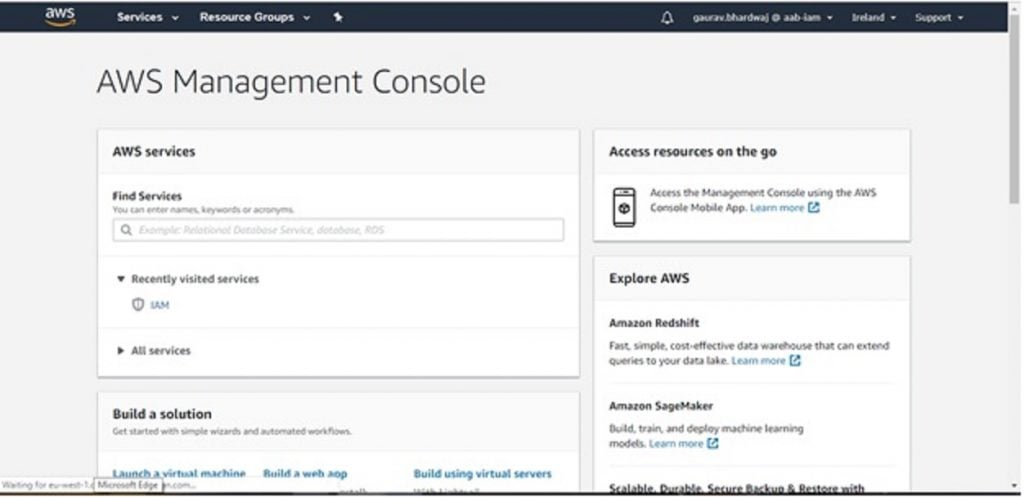Image resolution: width=1024 pixels, height=497 pixels.
Task: Click the mobile phone app icon
Action: (624, 208)
